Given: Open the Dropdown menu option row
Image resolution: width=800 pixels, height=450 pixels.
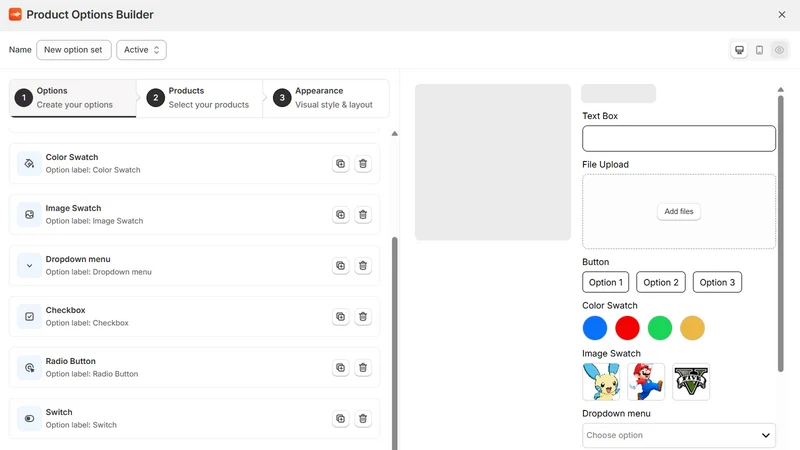Looking at the screenshot, I should pos(194,266).
